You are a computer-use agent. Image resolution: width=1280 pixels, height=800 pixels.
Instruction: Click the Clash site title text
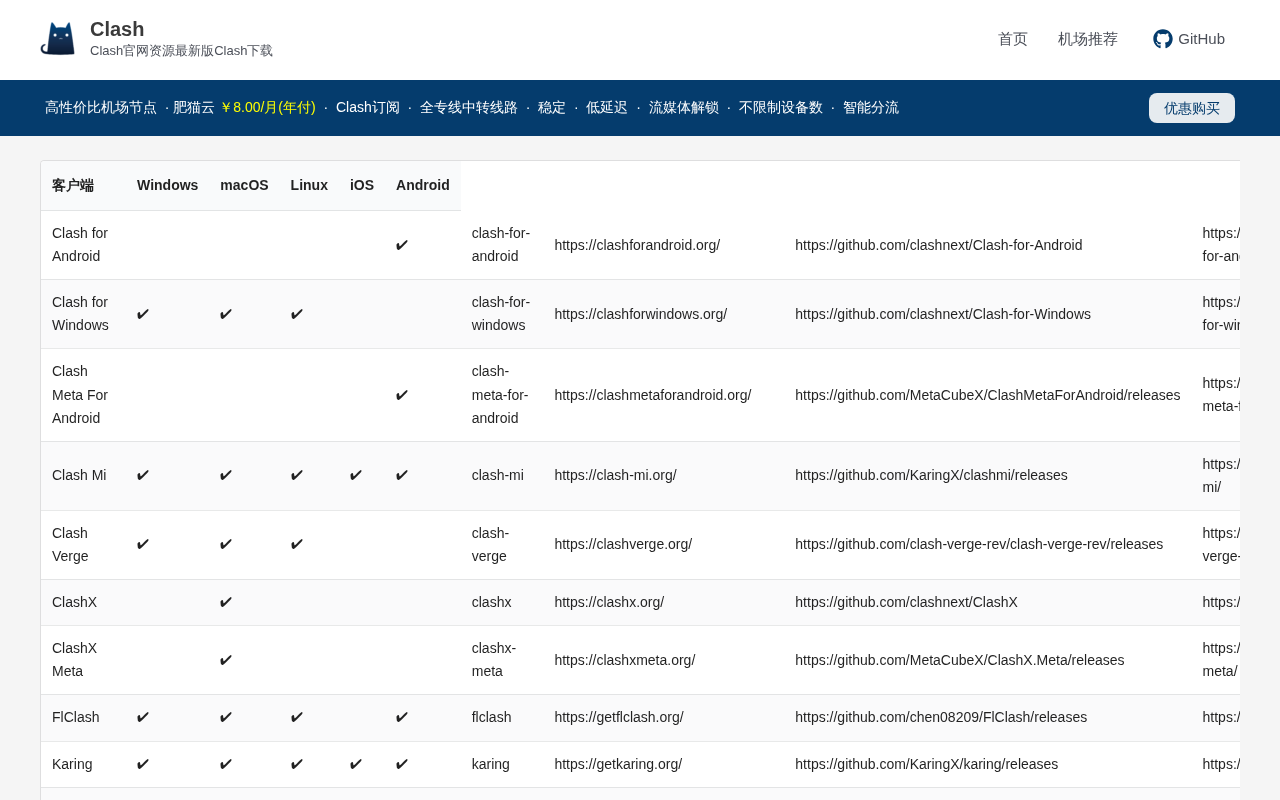117,29
